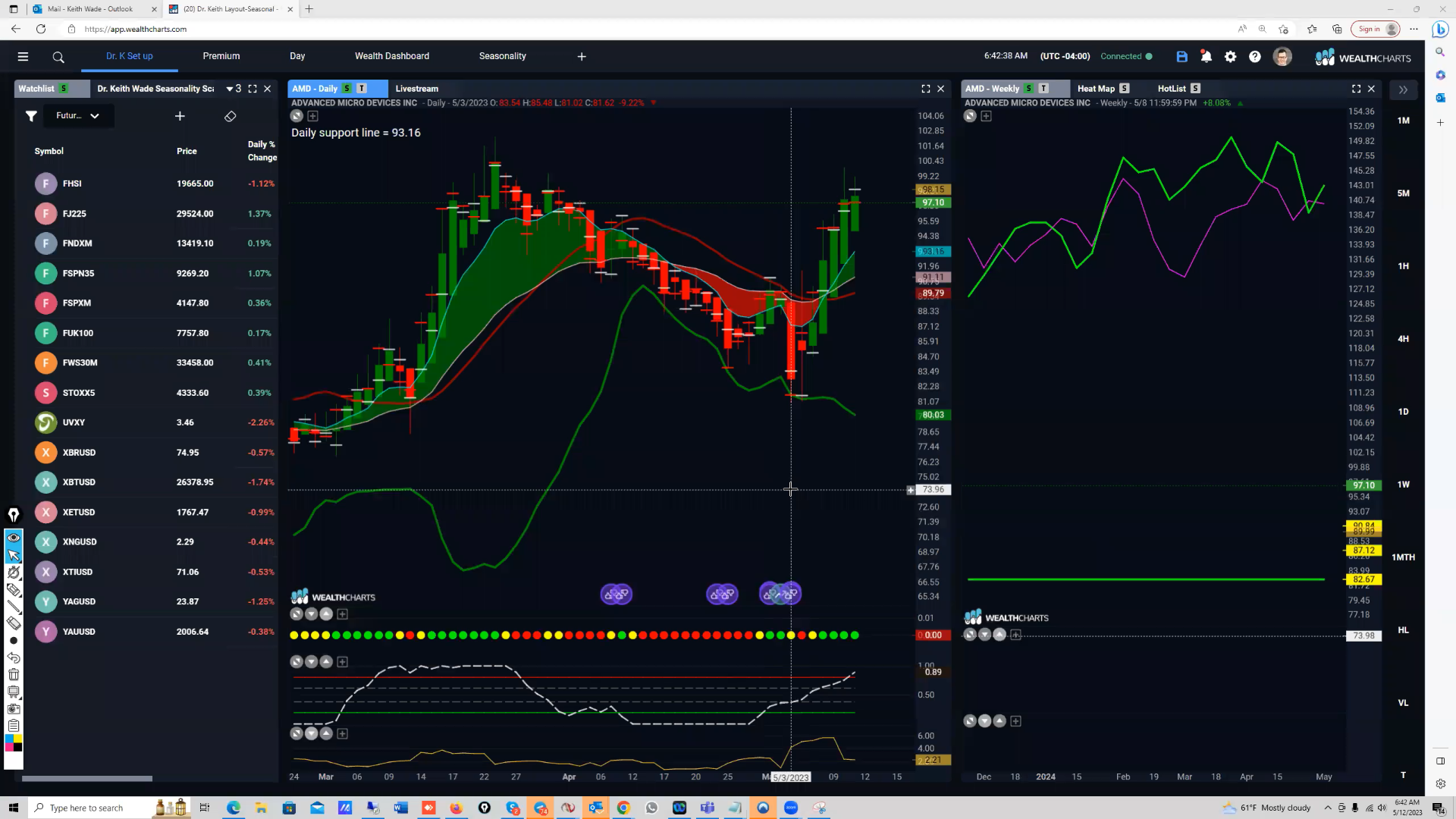1456x819 pixels.
Task: Maximize the Watchlist panel
Action: 253,89
